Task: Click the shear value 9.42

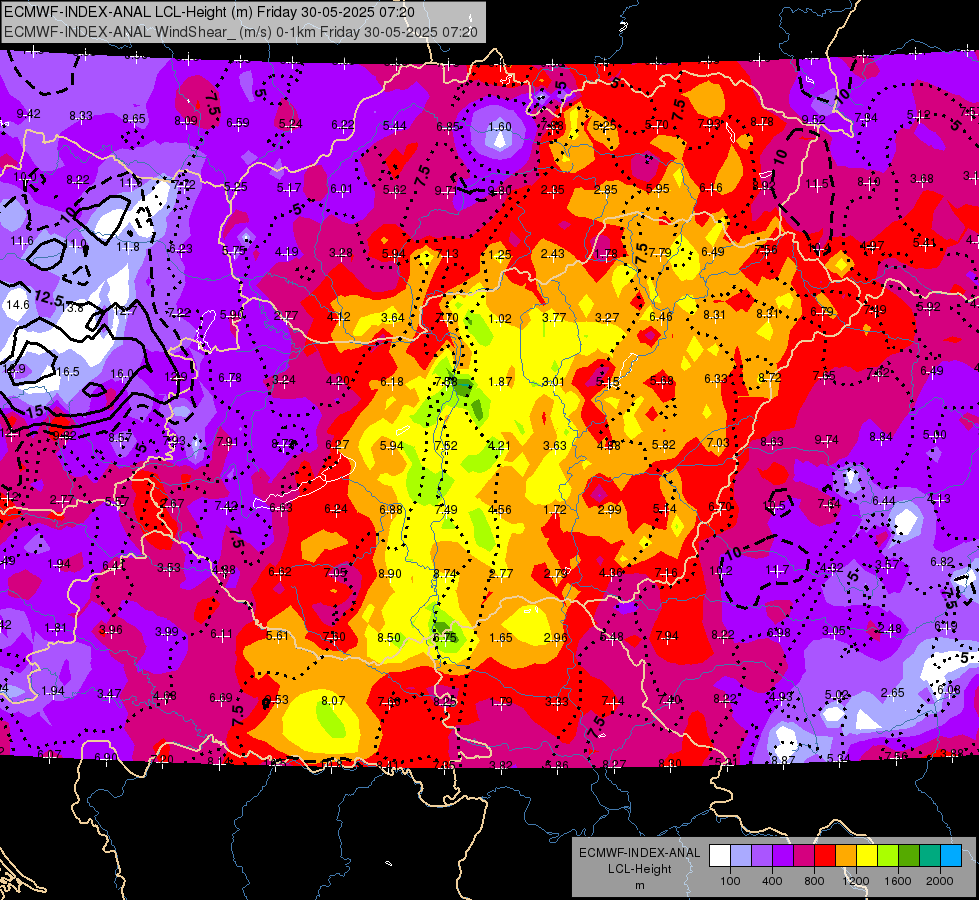Action: [x=29, y=114]
